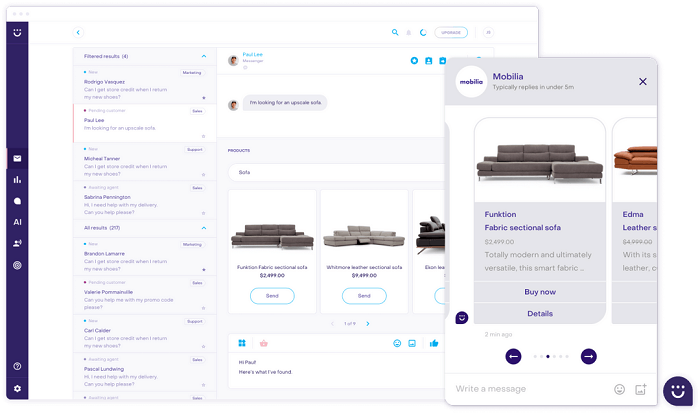The image size is (700, 418).
Task: Click the clipboard icon in chat header
Action: (x=442, y=60)
